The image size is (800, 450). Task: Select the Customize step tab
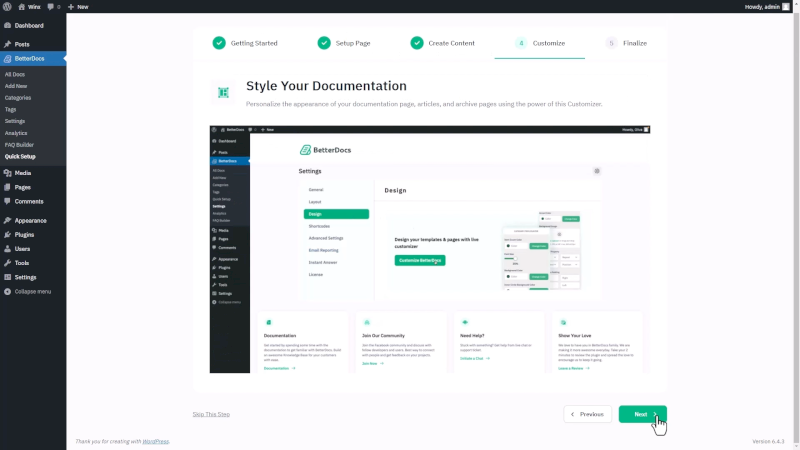[540, 43]
